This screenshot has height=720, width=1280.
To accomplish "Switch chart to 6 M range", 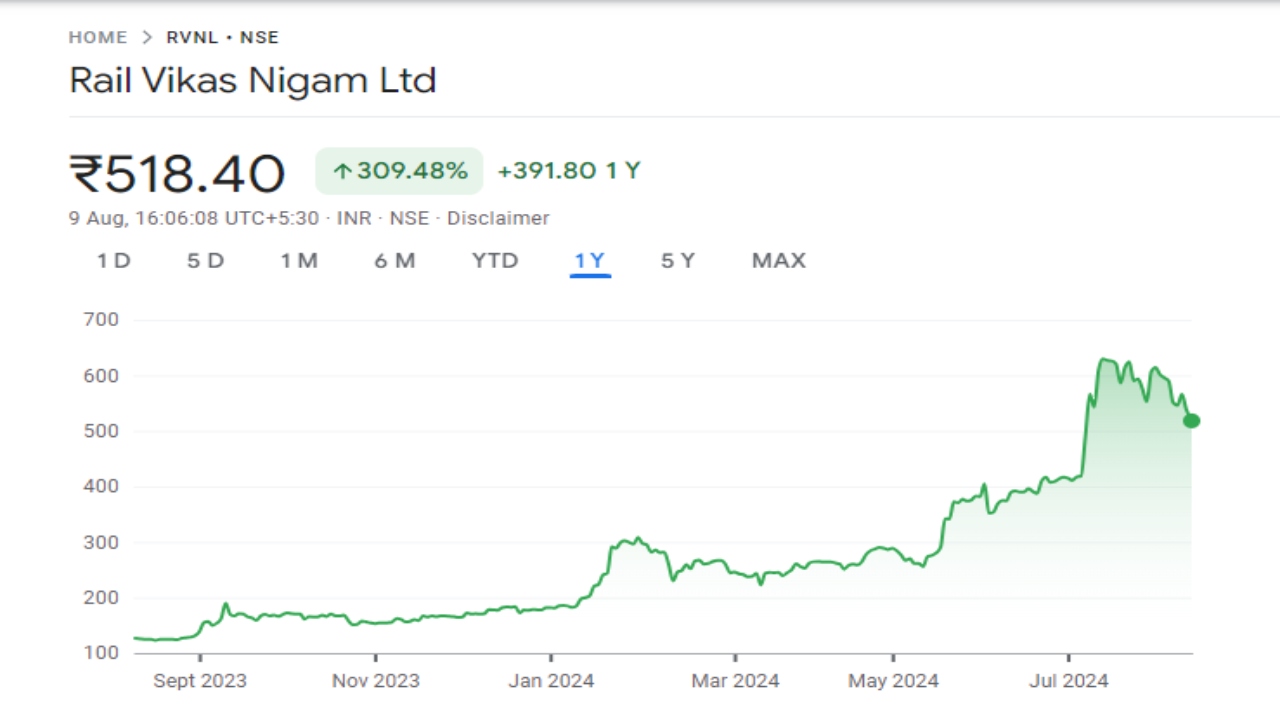I will (x=395, y=261).
